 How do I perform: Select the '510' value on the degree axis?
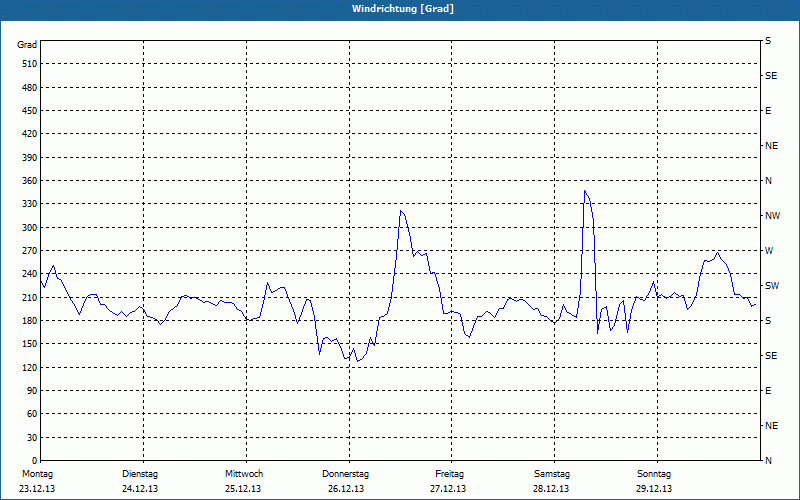coord(30,64)
